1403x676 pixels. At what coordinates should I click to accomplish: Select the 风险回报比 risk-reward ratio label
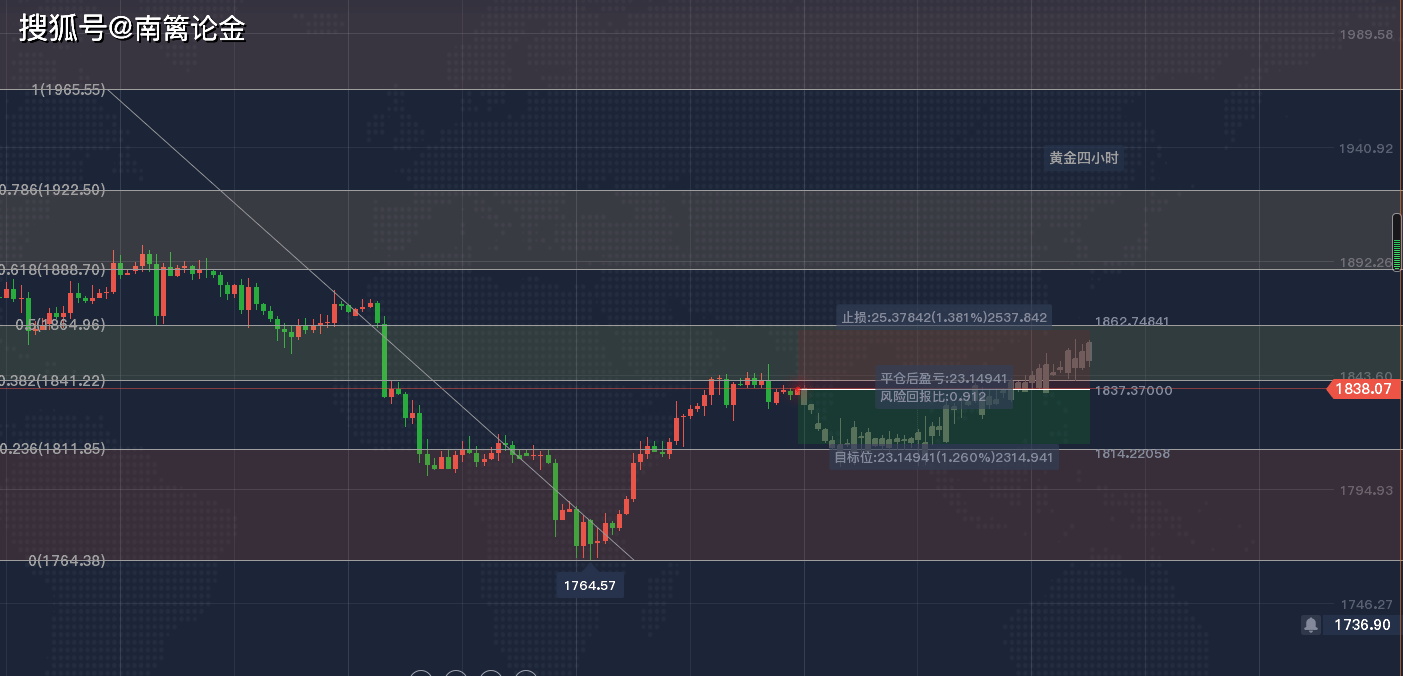click(x=932, y=397)
